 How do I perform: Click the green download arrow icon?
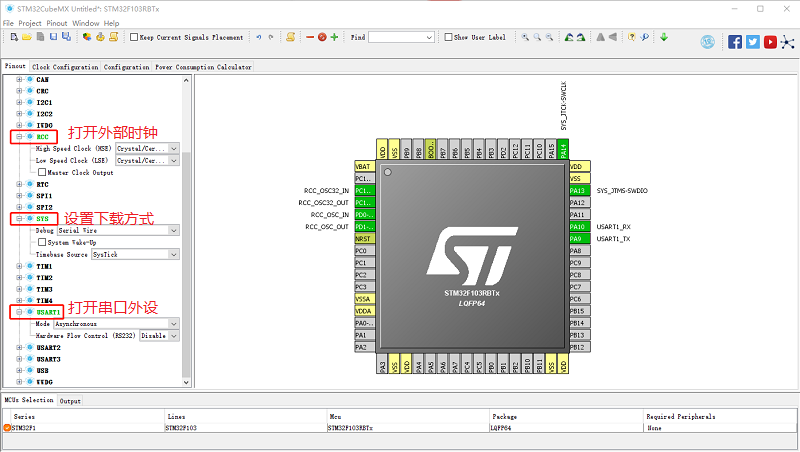[664, 38]
